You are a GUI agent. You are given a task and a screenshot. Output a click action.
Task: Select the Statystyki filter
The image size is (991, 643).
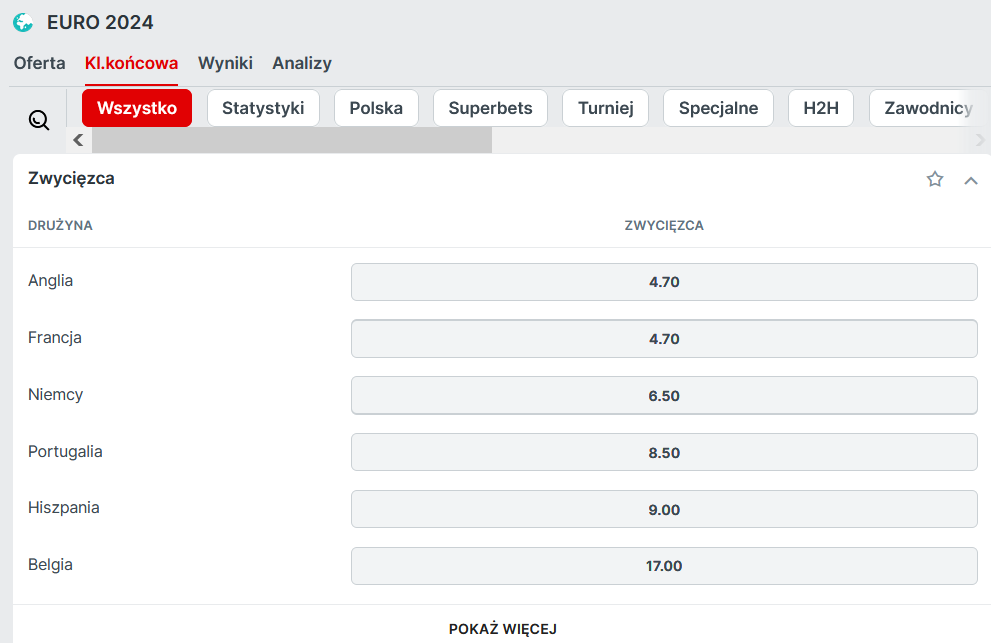[263, 108]
